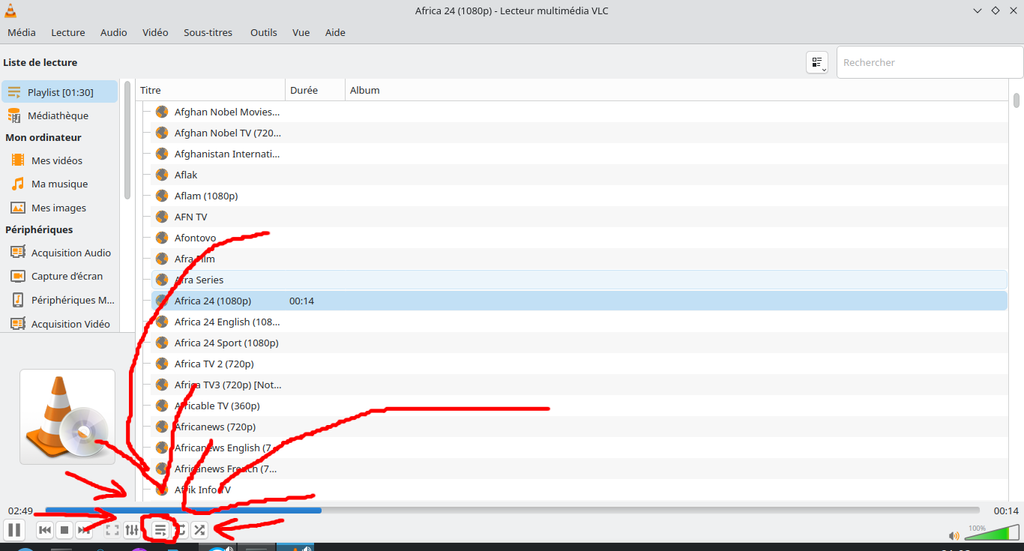Screen dimensions: 1024x551
Task: Click the globe icon beside Afontovo
Action: [162, 238]
